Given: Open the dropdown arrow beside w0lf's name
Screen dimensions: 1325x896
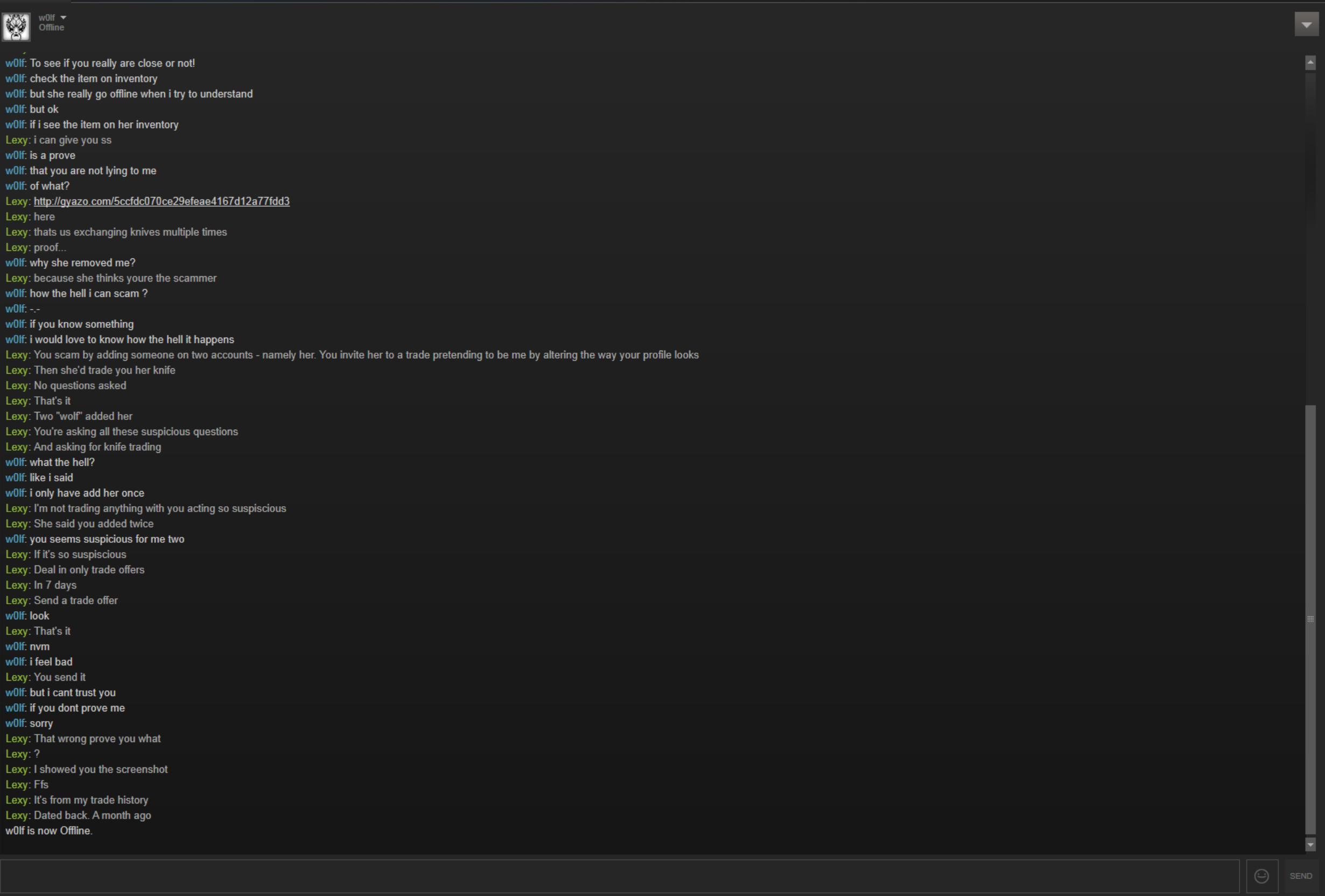Looking at the screenshot, I should tap(64, 18).
